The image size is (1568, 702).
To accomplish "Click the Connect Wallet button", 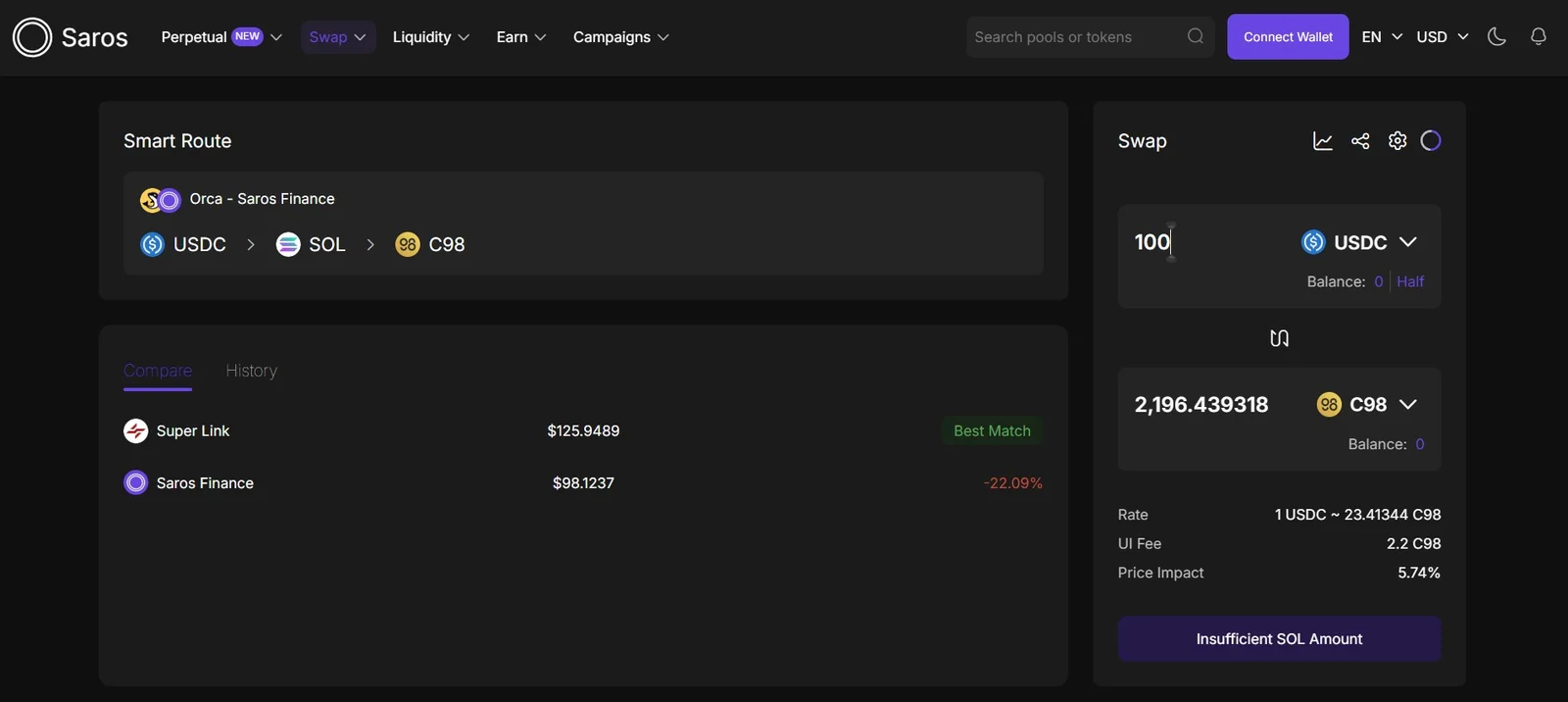I will coord(1288,37).
